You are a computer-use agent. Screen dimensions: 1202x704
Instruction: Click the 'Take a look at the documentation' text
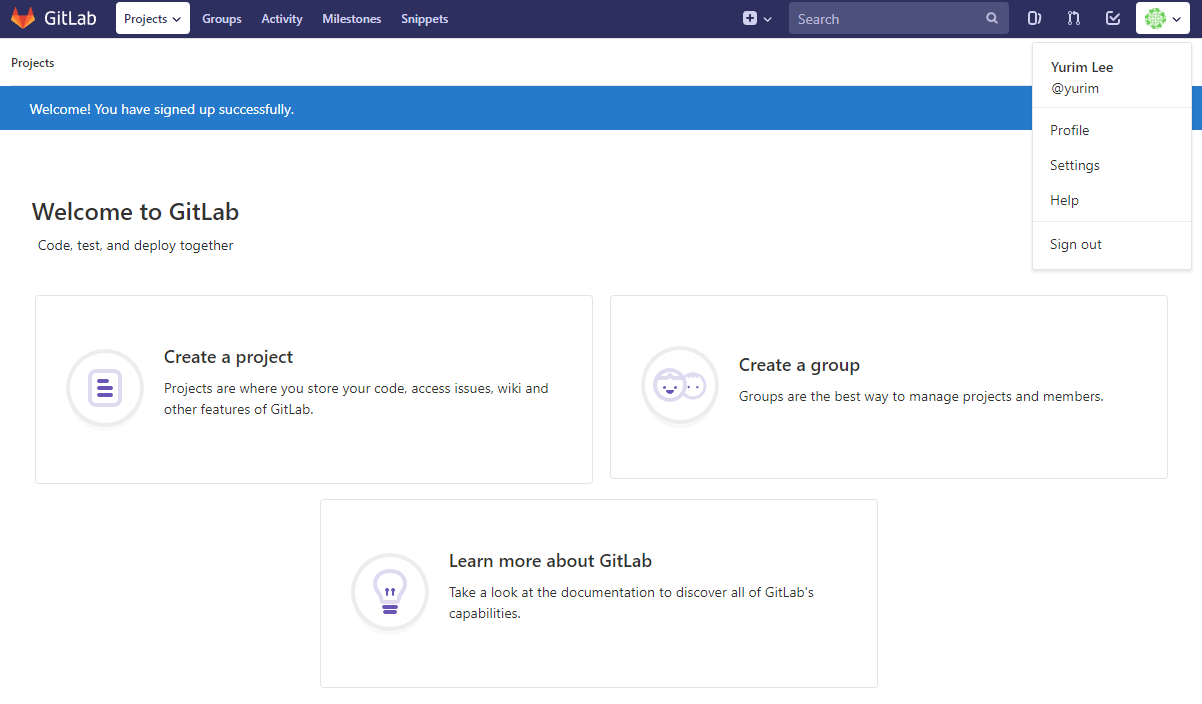(631, 602)
